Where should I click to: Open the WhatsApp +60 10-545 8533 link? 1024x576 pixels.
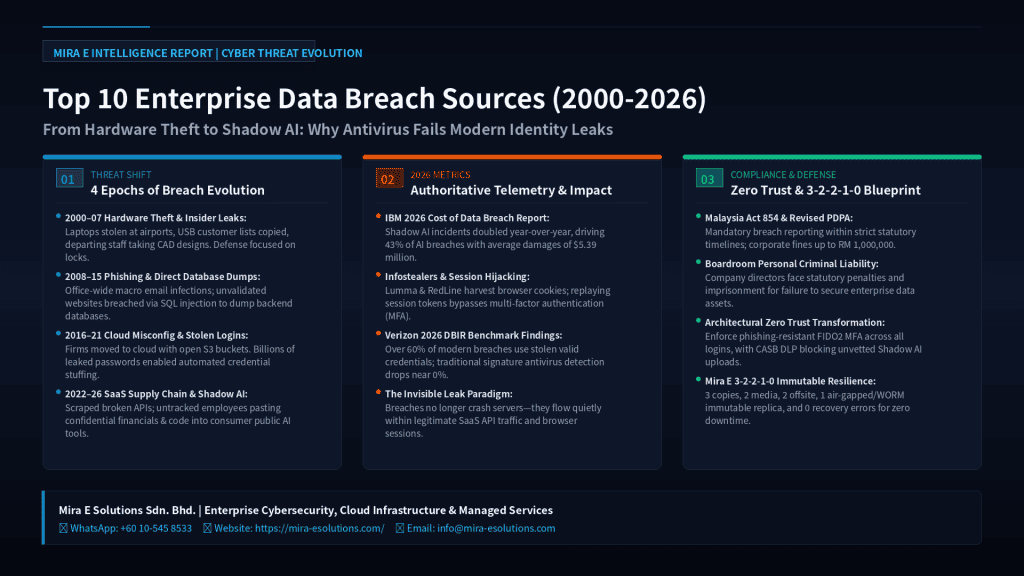tap(131, 528)
